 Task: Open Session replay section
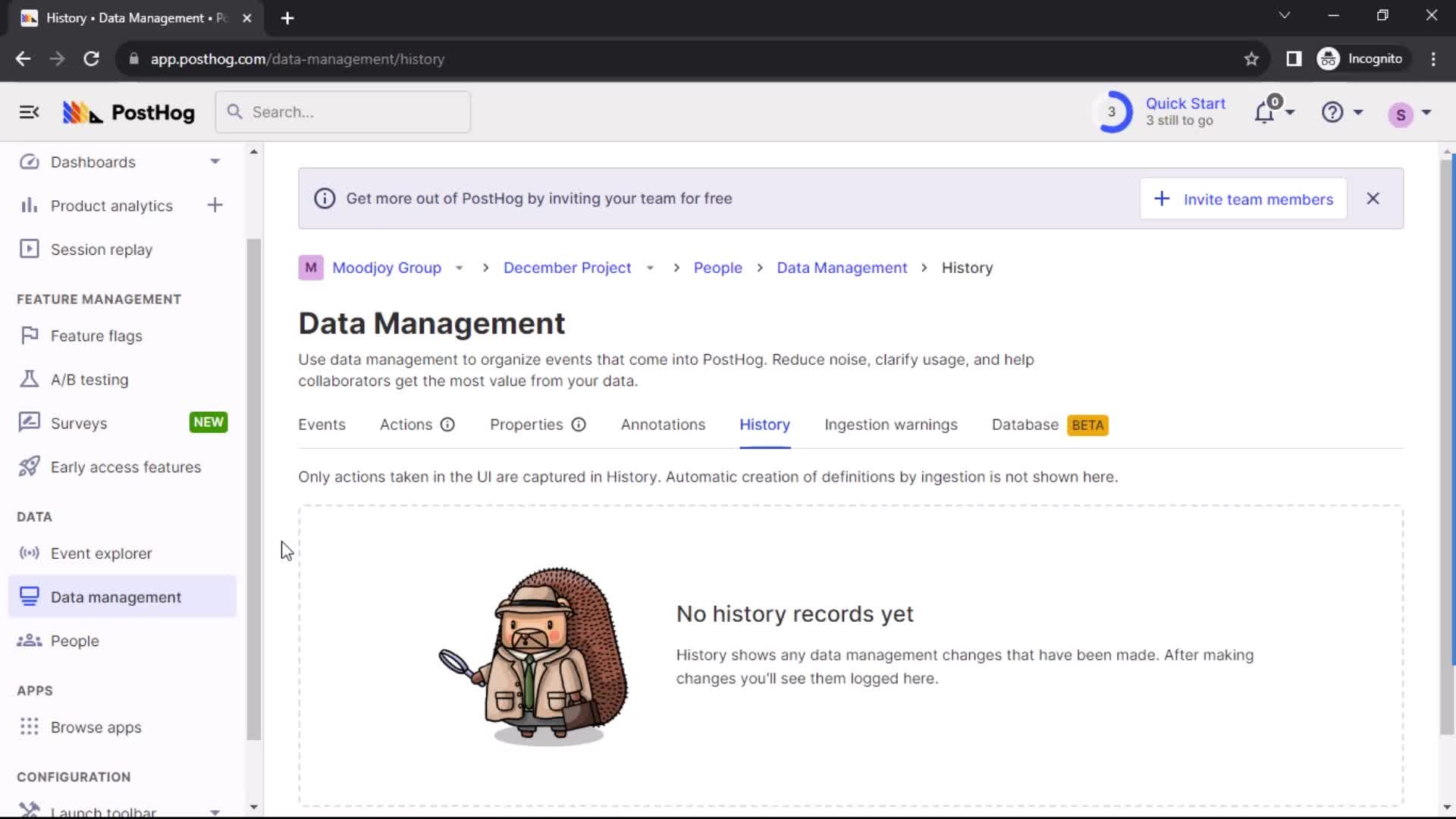point(101,250)
